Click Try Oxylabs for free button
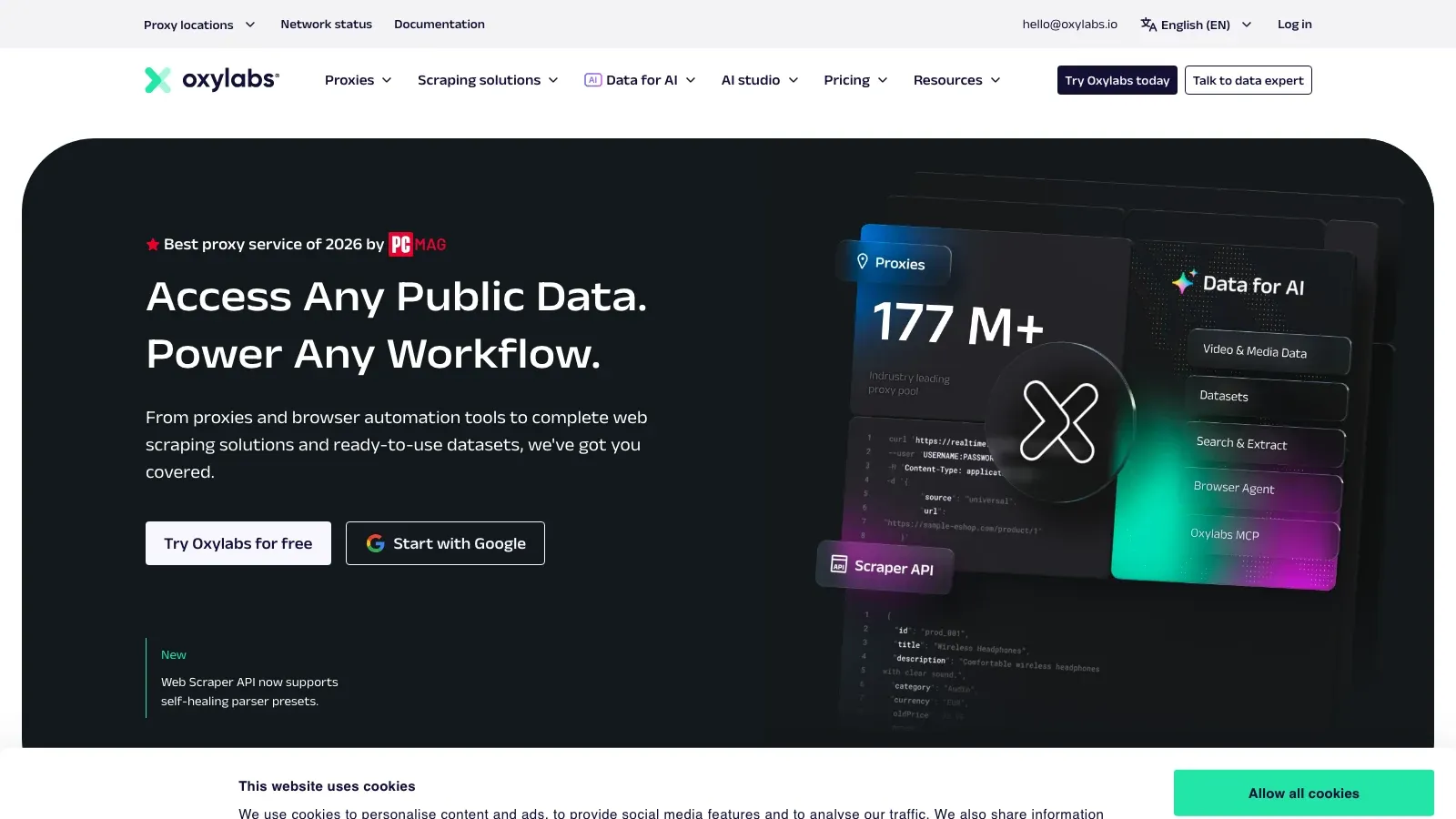 (238, 543)
